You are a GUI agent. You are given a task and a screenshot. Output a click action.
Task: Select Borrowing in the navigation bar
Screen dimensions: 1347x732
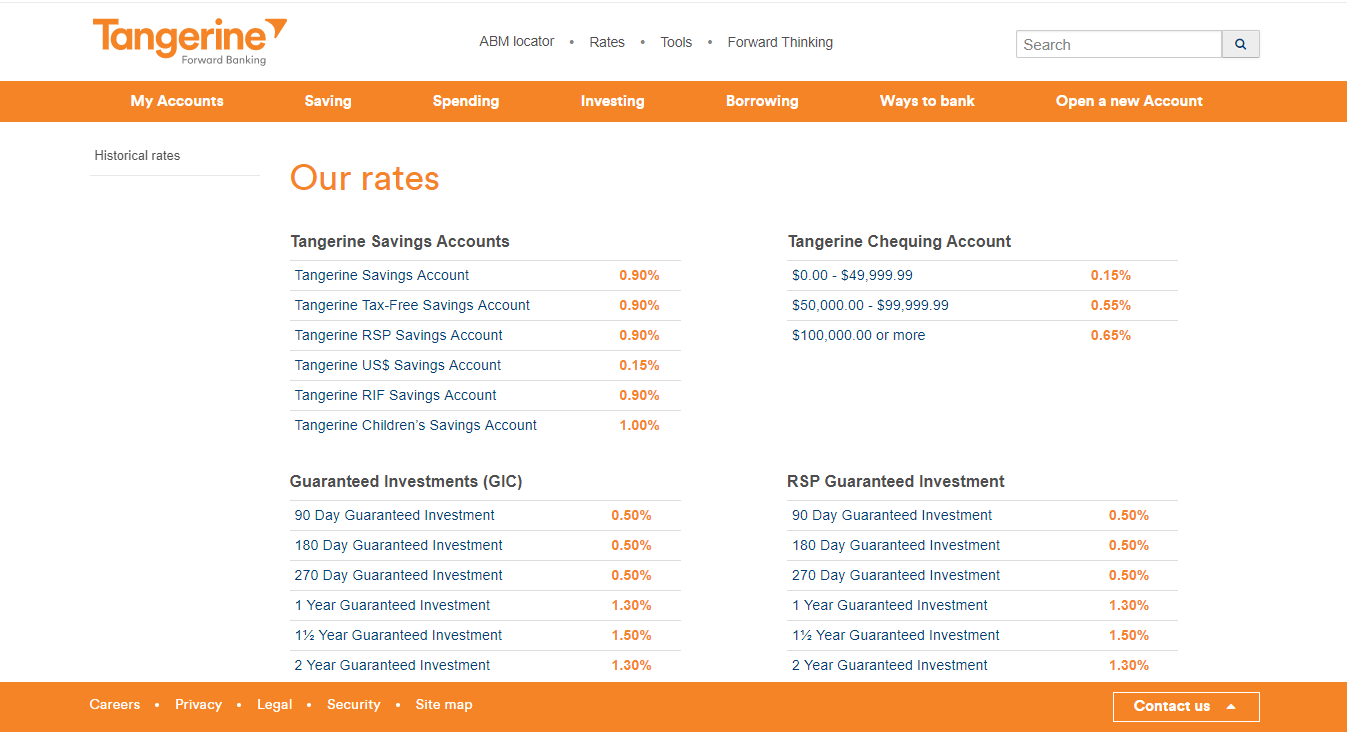pos(762,101)
